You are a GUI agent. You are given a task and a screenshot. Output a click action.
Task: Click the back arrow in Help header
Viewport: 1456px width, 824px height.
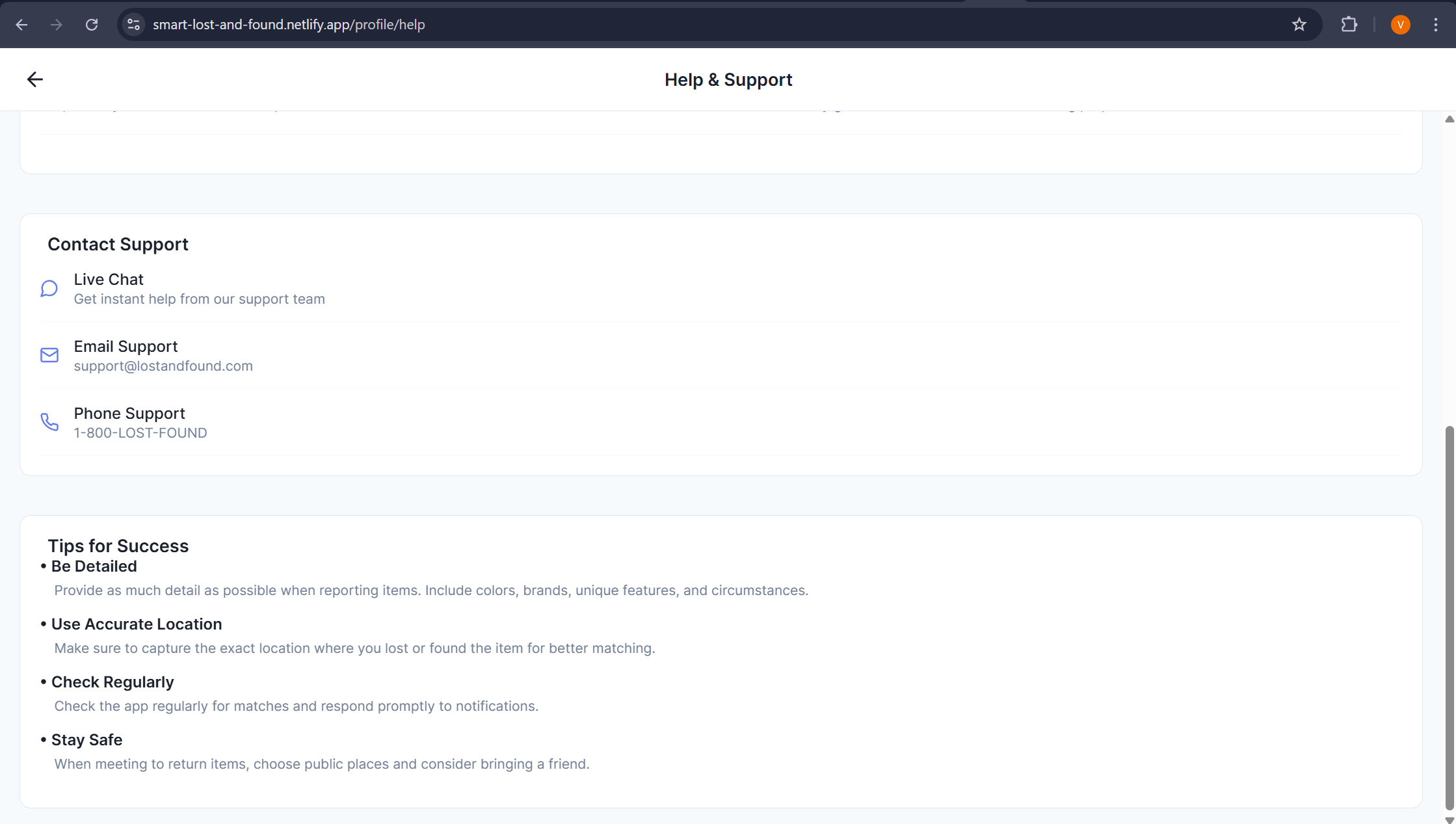coord(35,79)
